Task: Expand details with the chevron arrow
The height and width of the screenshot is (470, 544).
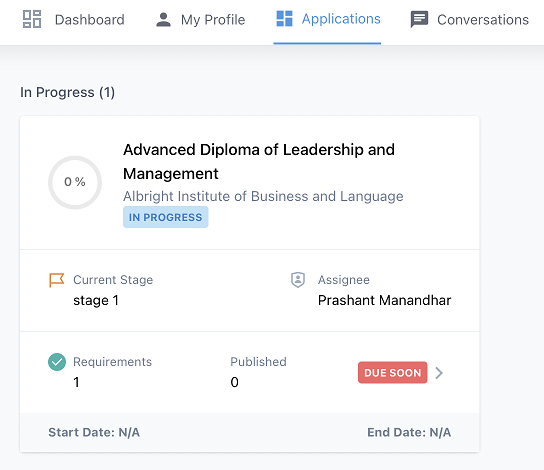Action: pyautogui.click(x=439, y=373)
